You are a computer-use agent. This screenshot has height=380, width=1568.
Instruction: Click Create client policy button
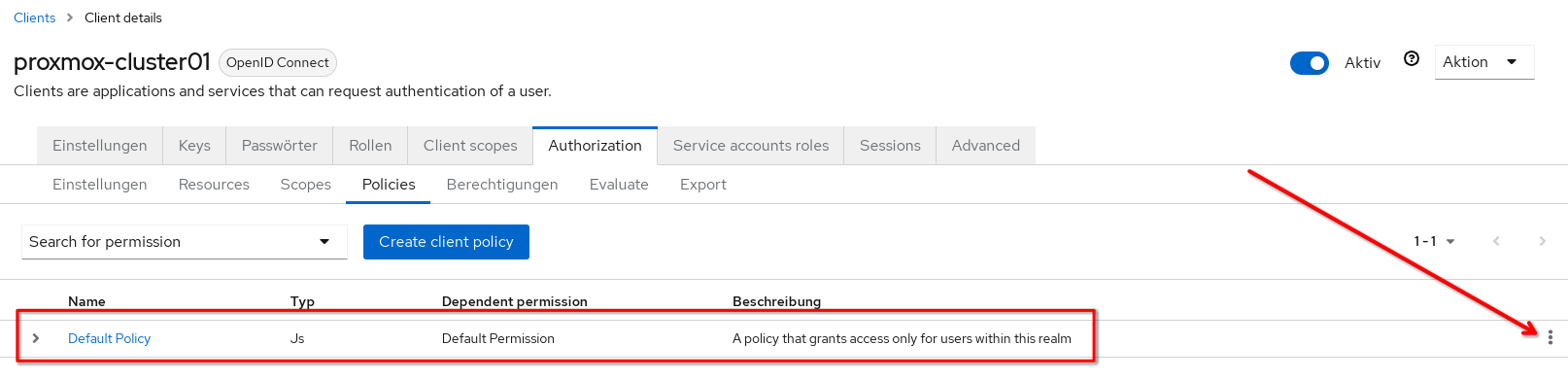446,242
